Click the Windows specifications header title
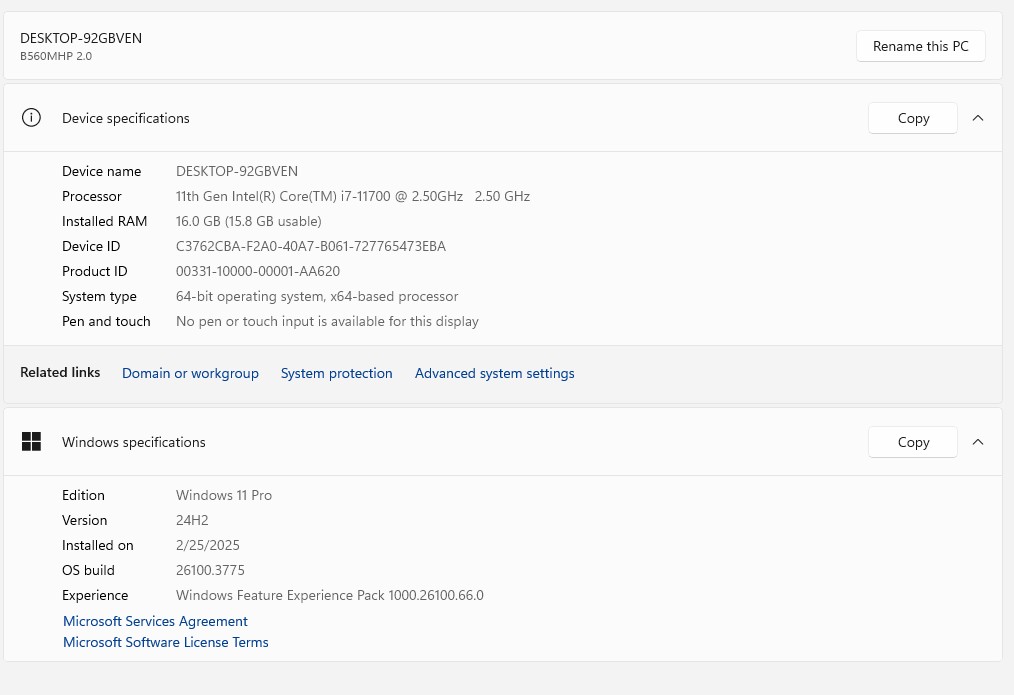Viewport: 1014px width, 695px height. pos(134,442)
